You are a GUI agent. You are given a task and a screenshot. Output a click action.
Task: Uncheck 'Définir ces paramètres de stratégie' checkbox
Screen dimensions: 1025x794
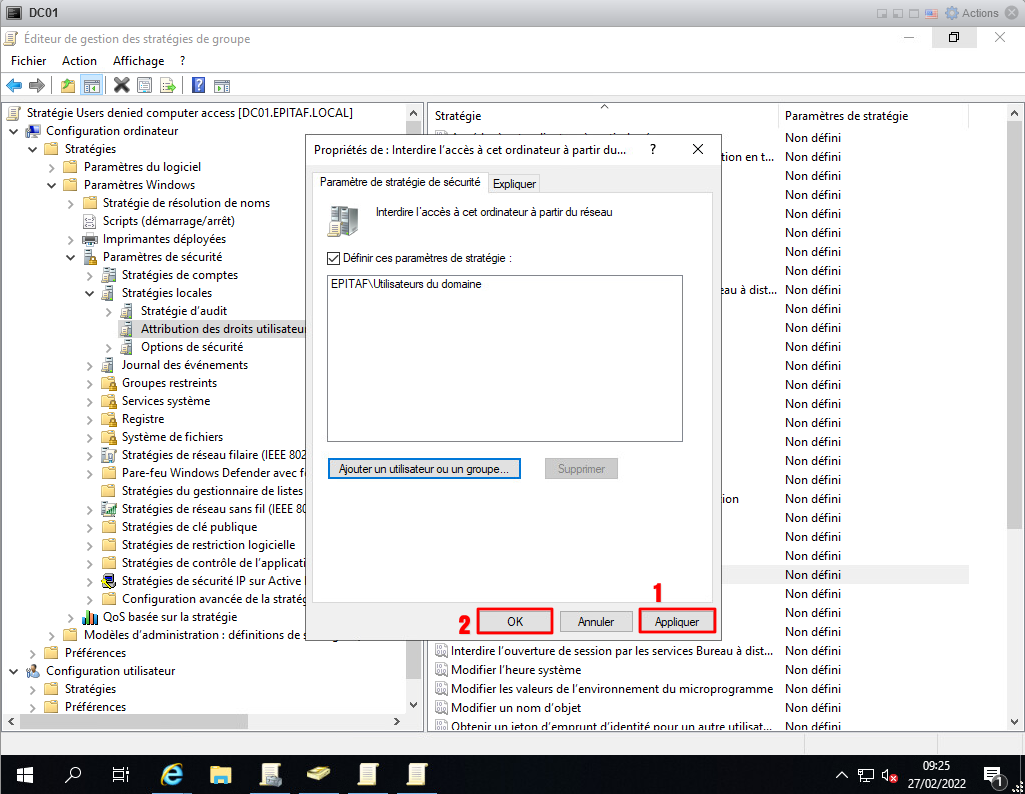(x=334, y=258)
